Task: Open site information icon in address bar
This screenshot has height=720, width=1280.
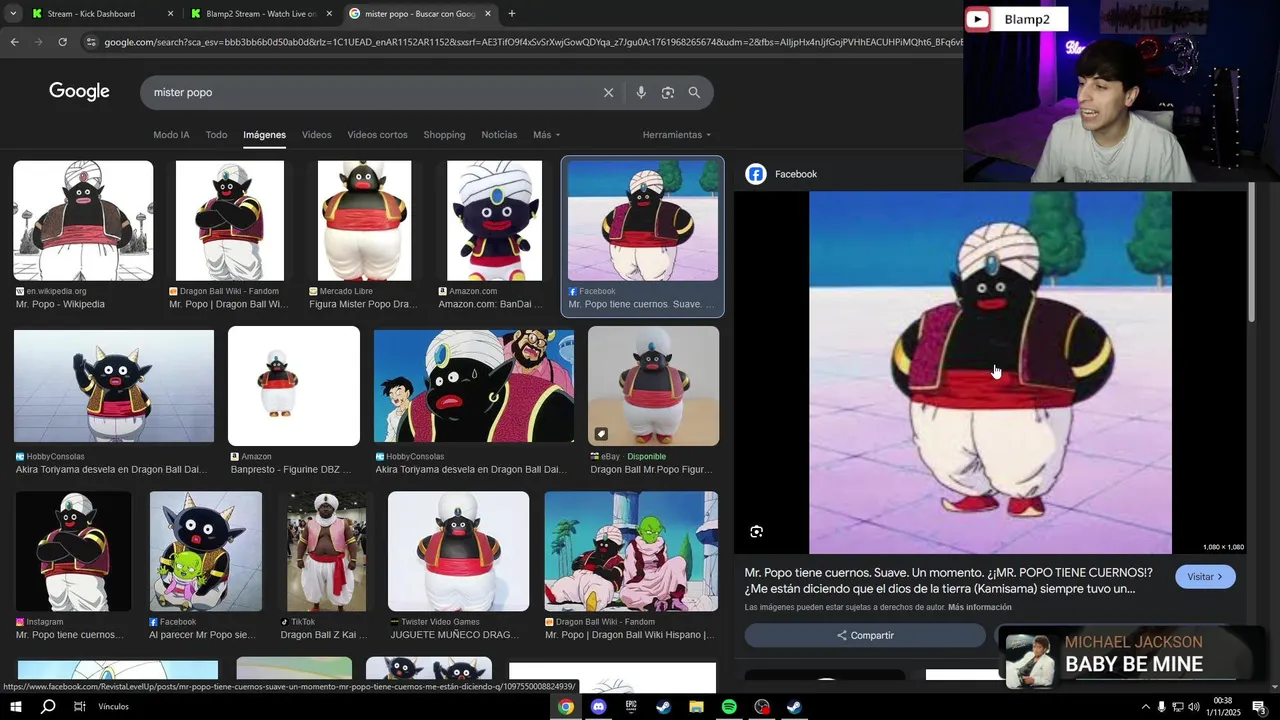Action: tap(91, 42)
